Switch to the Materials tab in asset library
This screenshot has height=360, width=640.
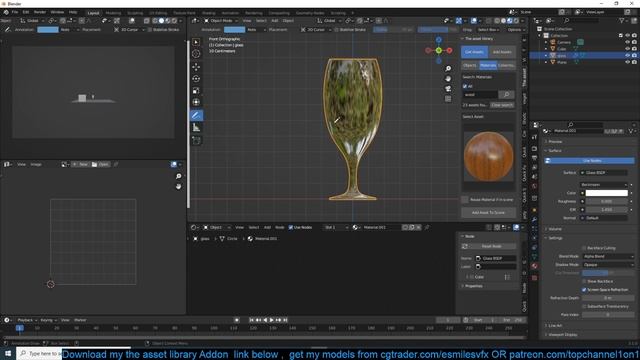(488, 65)
